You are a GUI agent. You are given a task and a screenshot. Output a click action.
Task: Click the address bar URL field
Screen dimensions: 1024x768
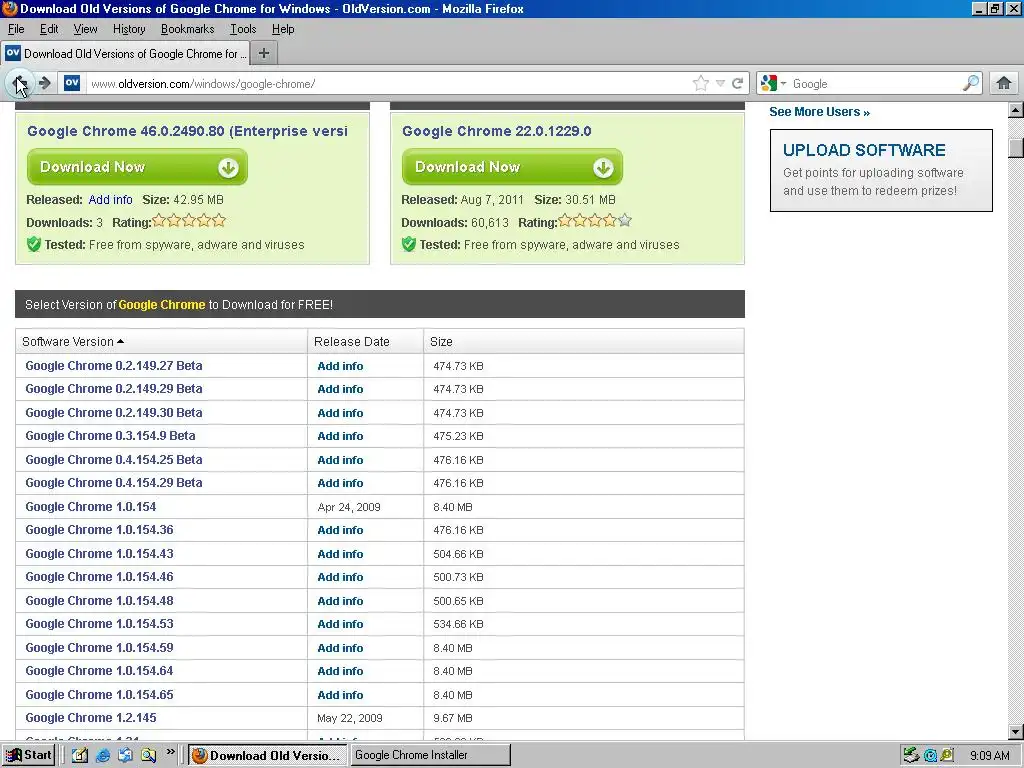(389, 84)
